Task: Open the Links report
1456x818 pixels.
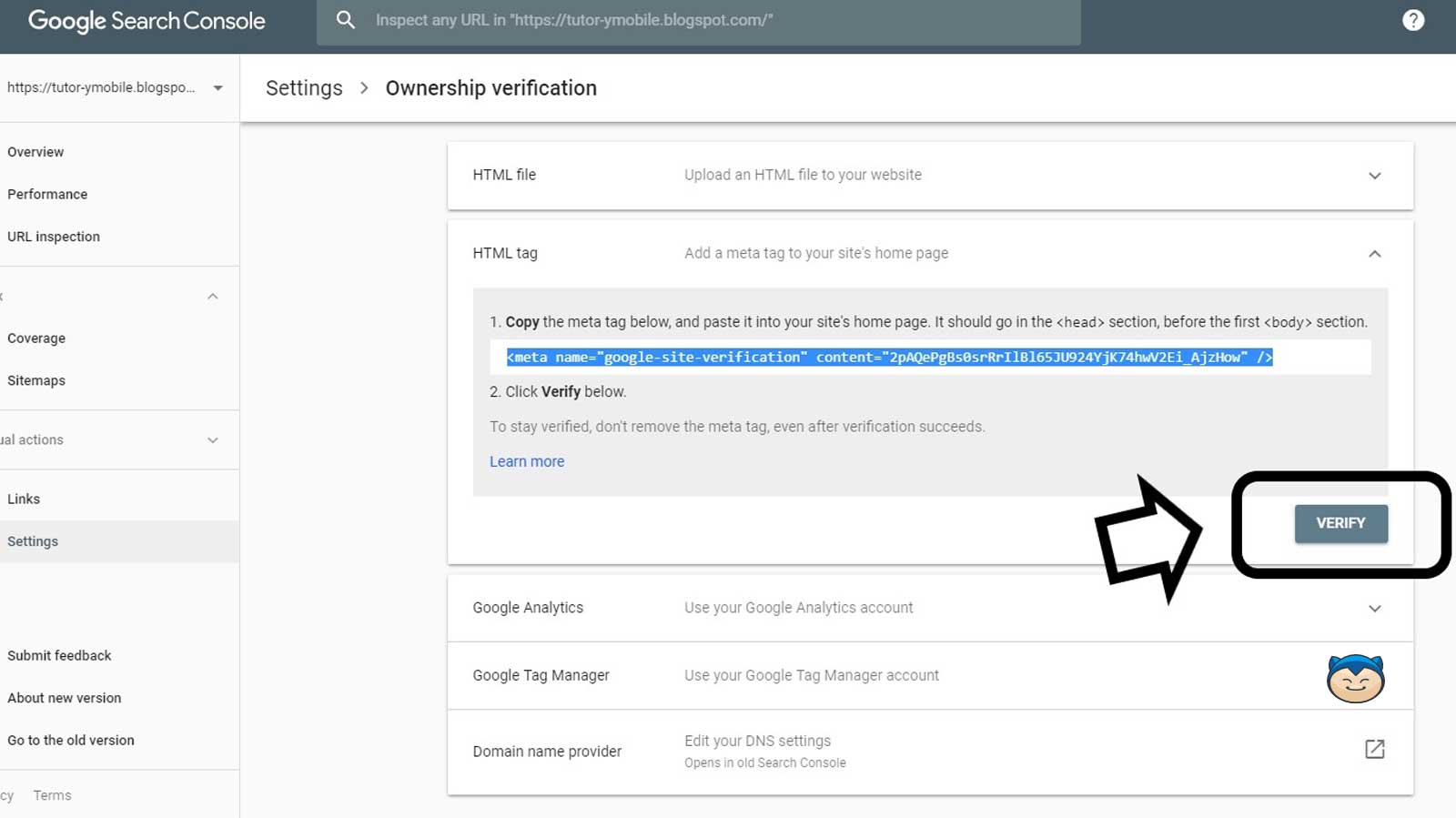Action: coord(24,499)
